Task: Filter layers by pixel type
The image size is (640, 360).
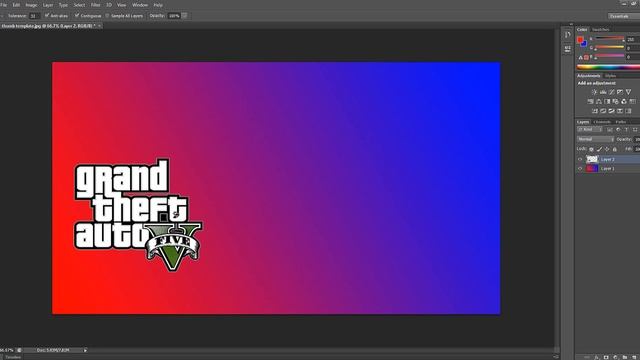Action: [x=610, y=130]
